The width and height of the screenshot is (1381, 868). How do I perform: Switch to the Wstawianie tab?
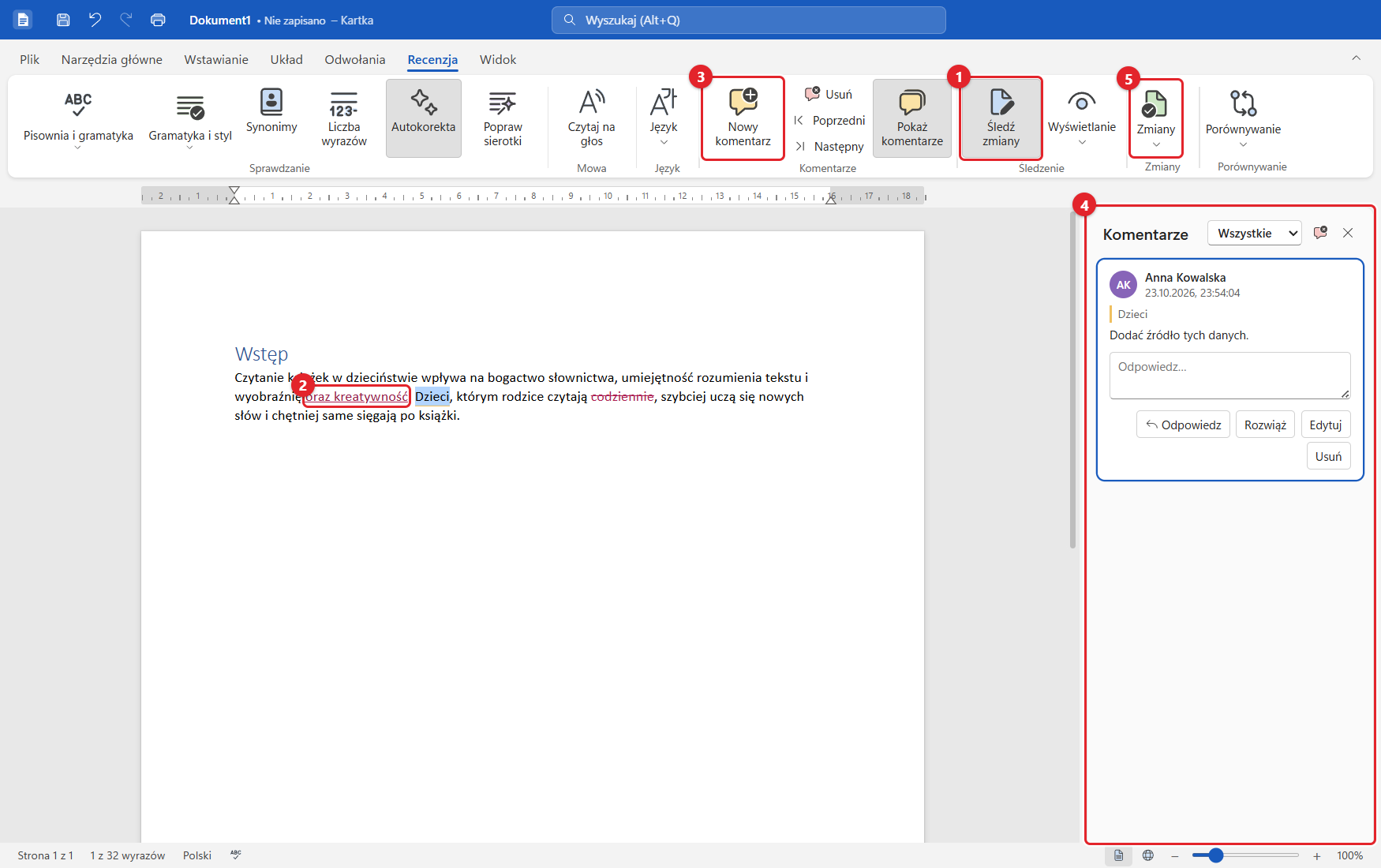point(216,59)
